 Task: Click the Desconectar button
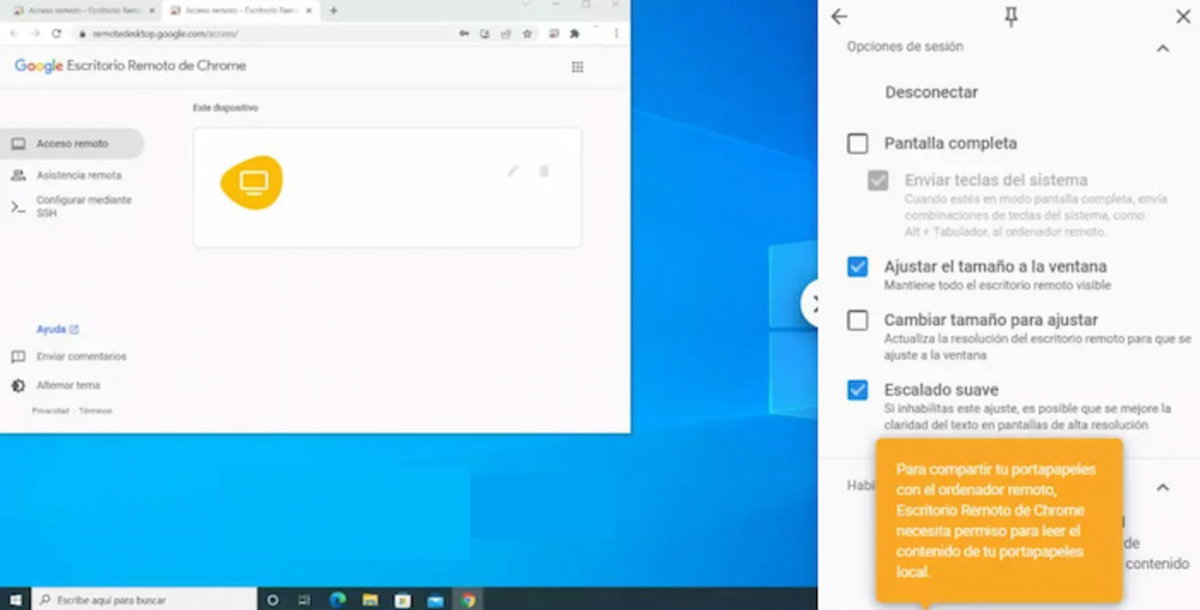(931, 92)
